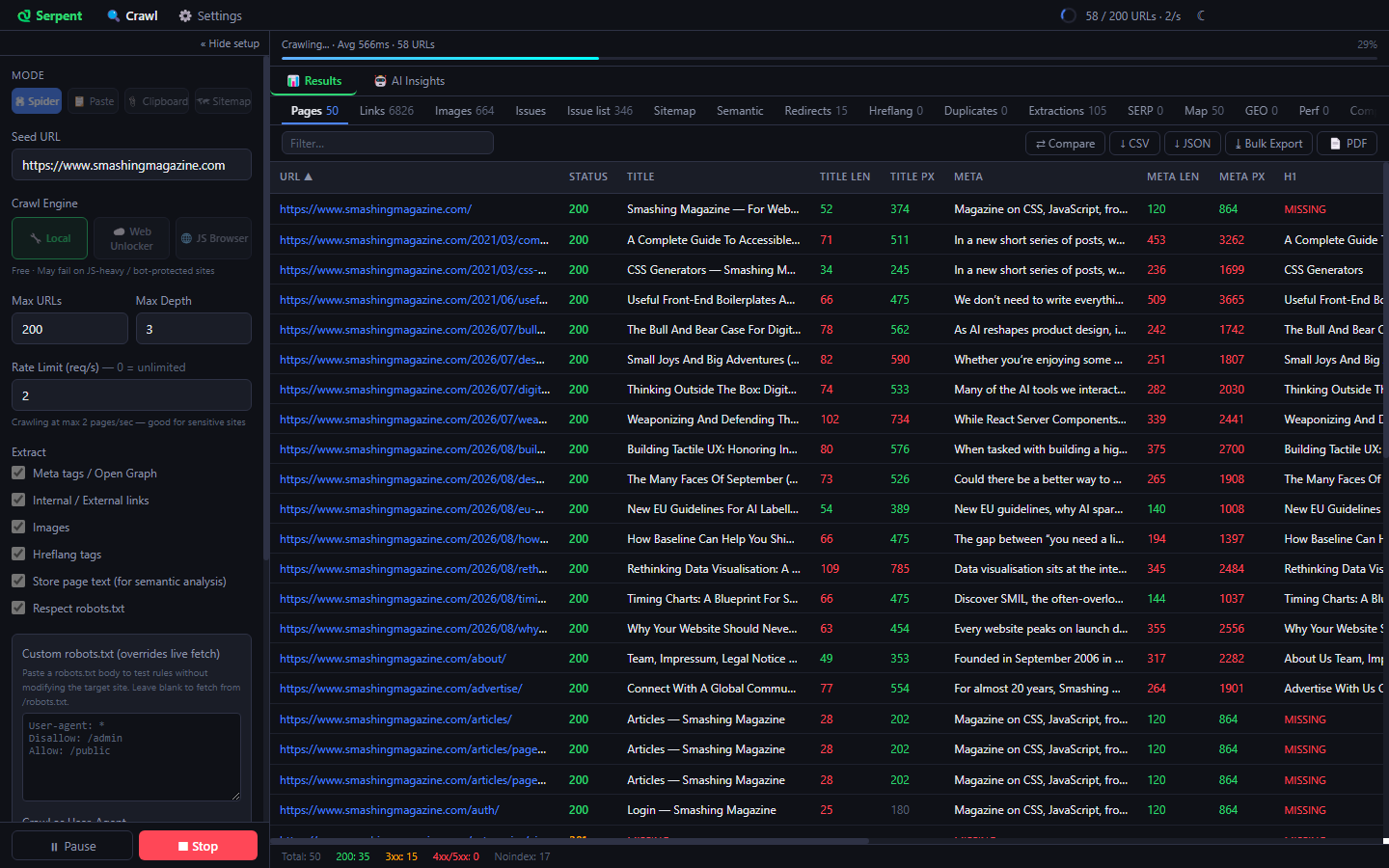The width and height of the screenshot is (1389, 868).
Task: Stop the crawl
Action: pos(198,846)
